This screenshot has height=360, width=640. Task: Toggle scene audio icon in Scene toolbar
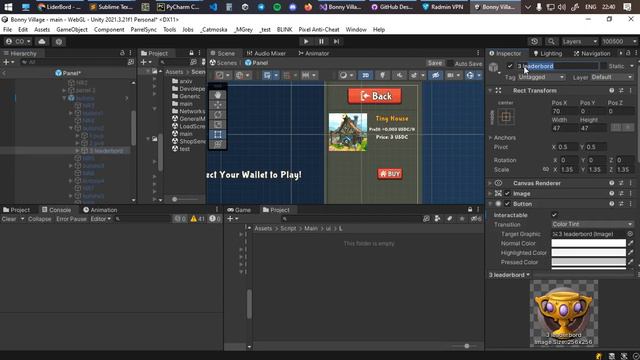pyautogui.click(x=399, y=75)
